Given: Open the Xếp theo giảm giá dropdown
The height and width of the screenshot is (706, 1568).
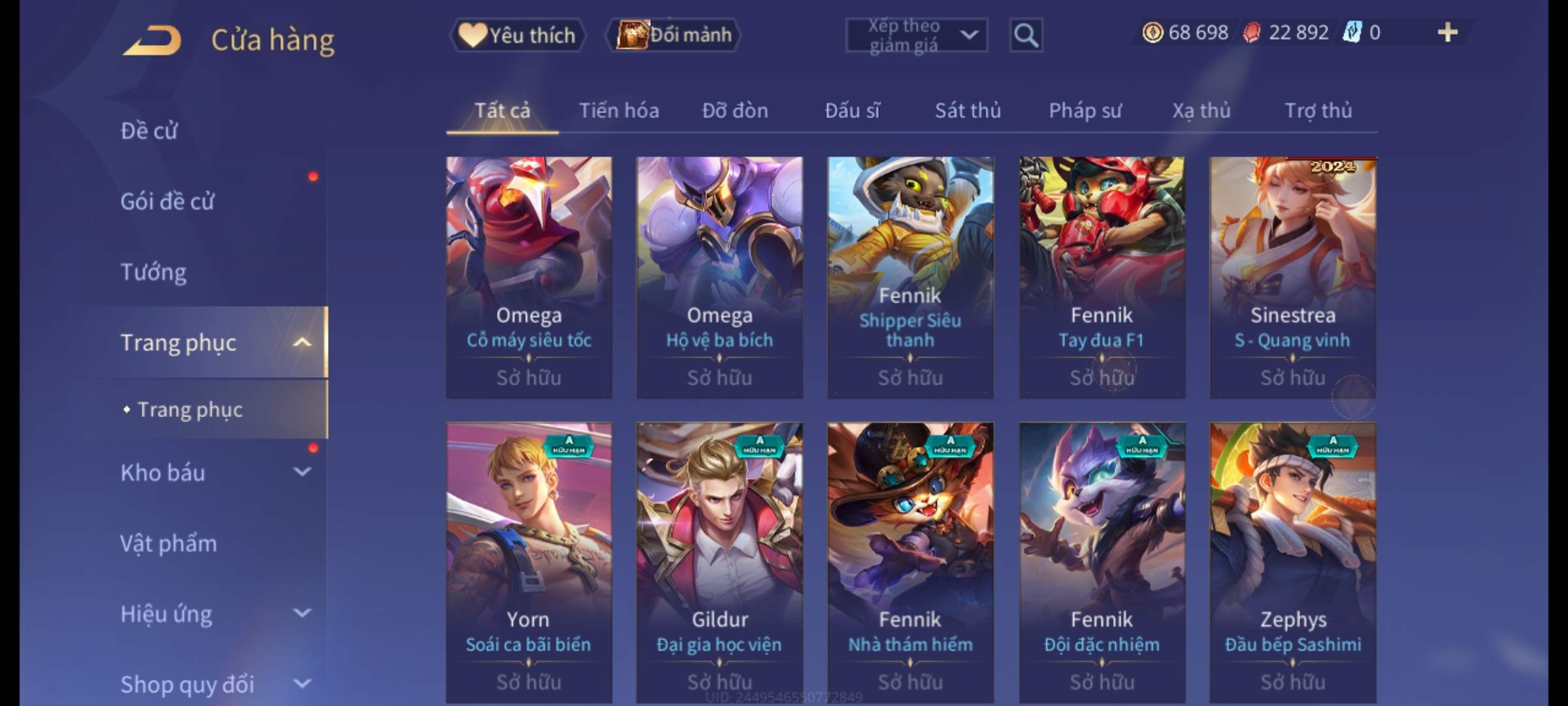Looking at the screenshot, I should [x=917, y=35].
